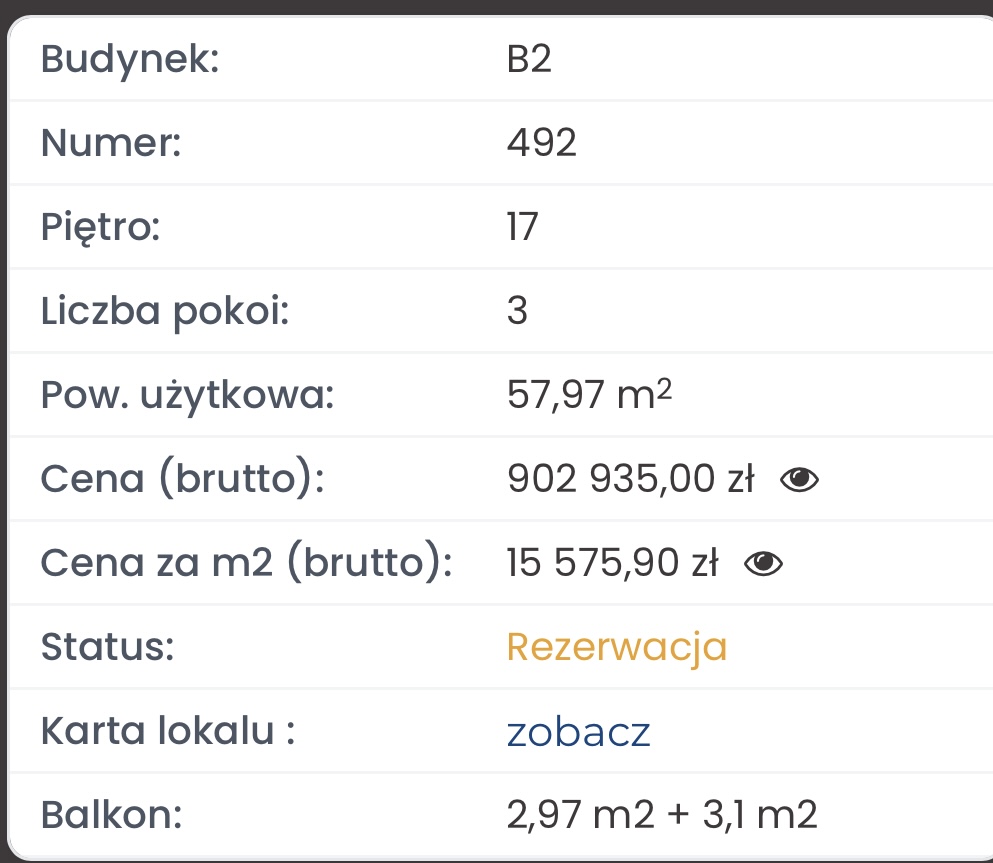Select the "Cena (brutto):" label
993x863 pixels.
182,480
